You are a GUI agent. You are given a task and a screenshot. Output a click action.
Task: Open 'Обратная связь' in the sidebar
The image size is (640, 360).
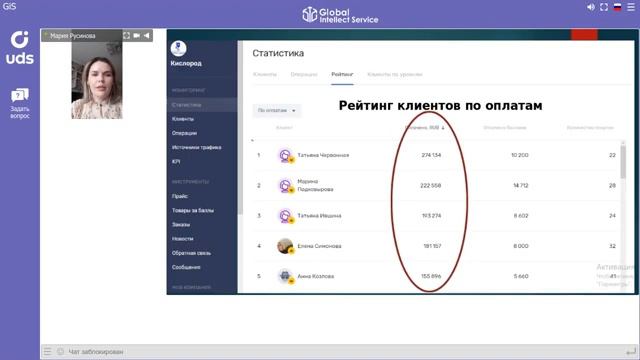(191, 253)
